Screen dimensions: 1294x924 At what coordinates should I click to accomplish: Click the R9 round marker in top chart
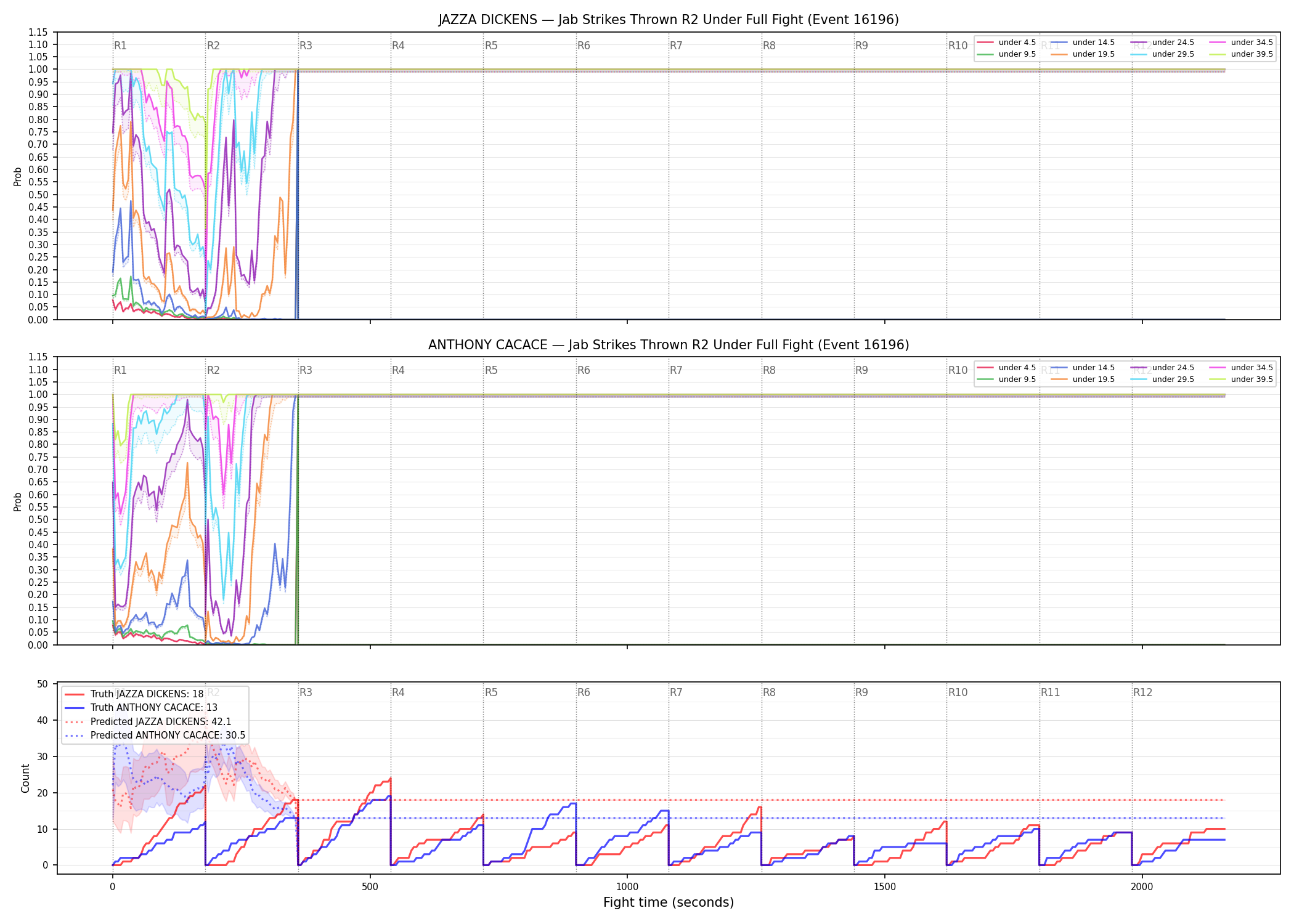coord(861,46)
